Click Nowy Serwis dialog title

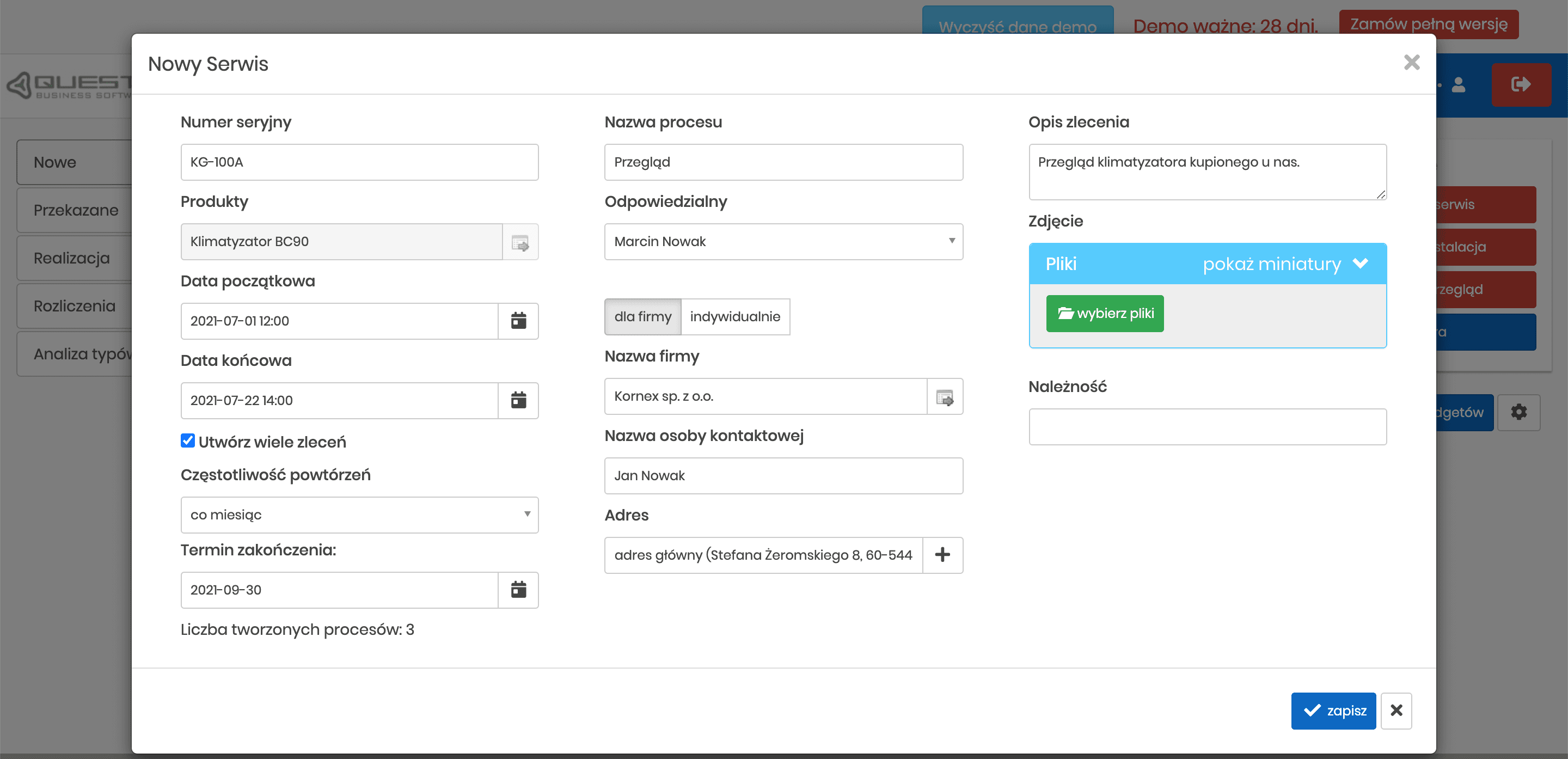207,64
